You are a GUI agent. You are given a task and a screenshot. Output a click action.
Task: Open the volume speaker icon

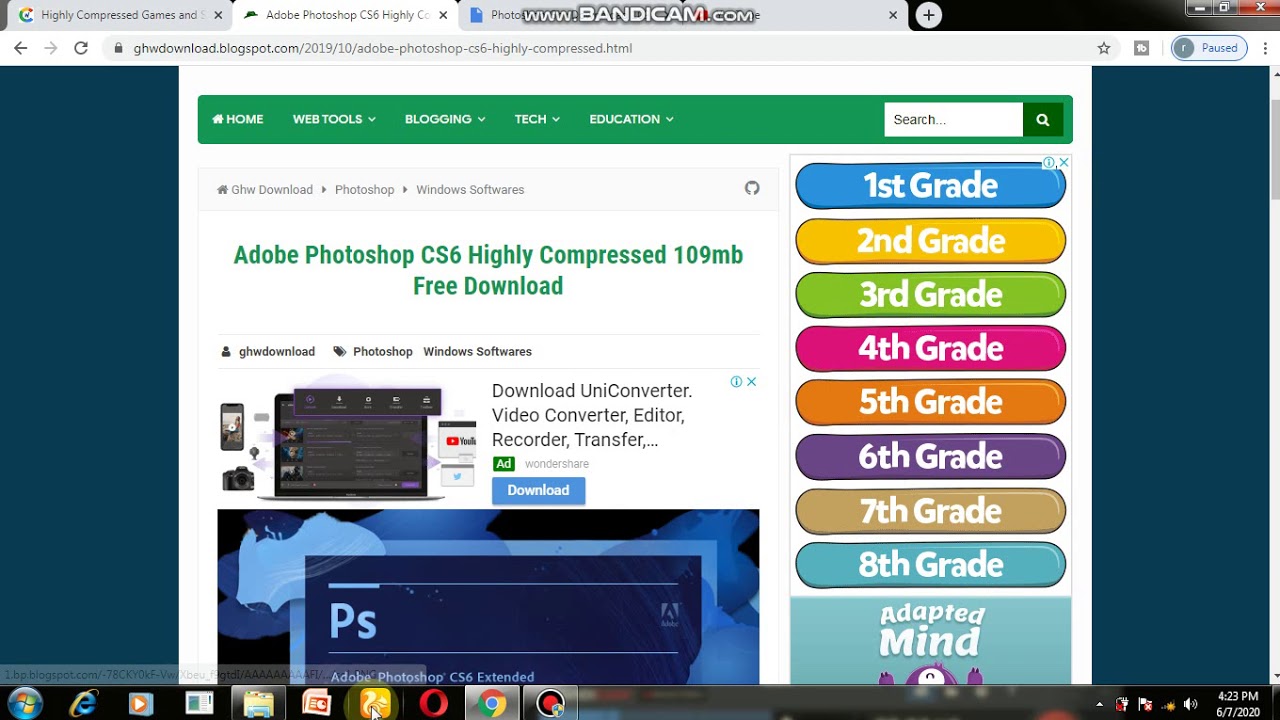[x=1190, y=704]
